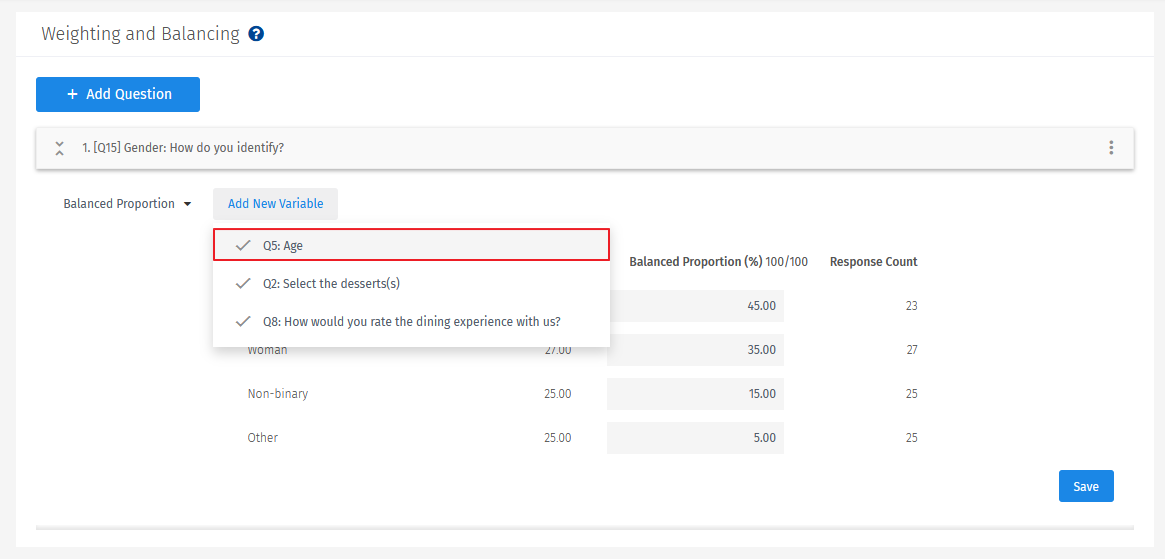Screen dimensions: 1165x559
Task: Open the Weighting and Balancing help icon
Action: click(256, 34)
